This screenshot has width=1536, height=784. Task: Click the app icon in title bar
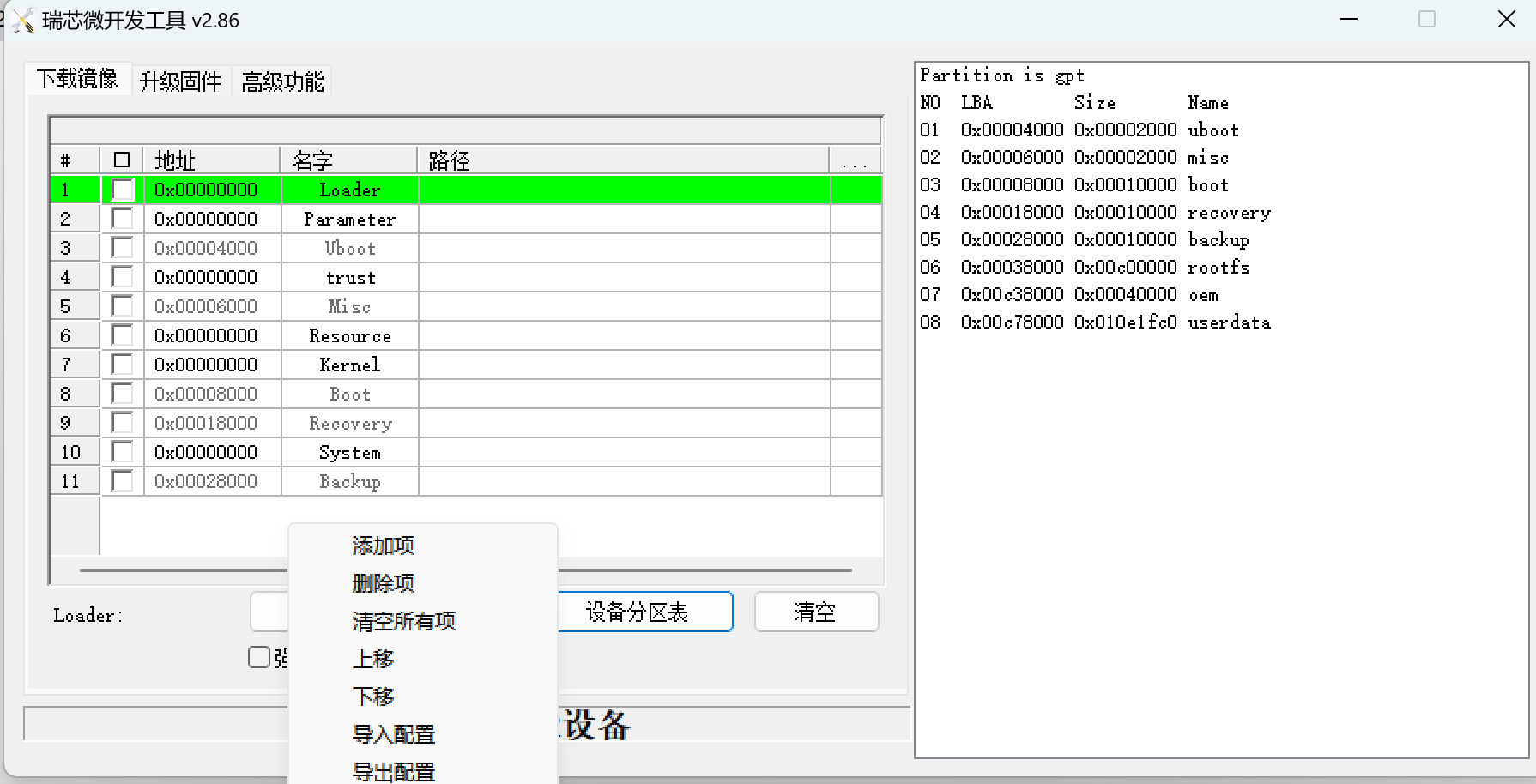23,20
